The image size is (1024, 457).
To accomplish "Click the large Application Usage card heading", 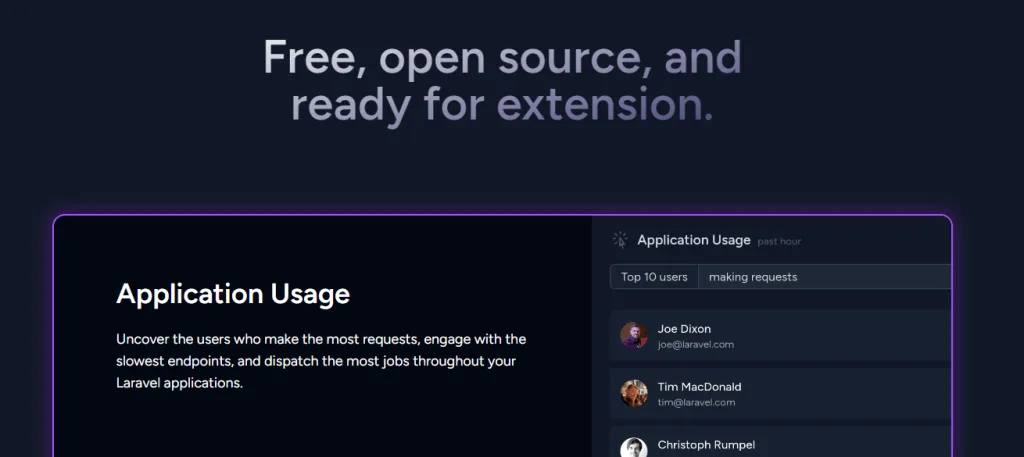I will pyautogui.click(x=233, y=294).
